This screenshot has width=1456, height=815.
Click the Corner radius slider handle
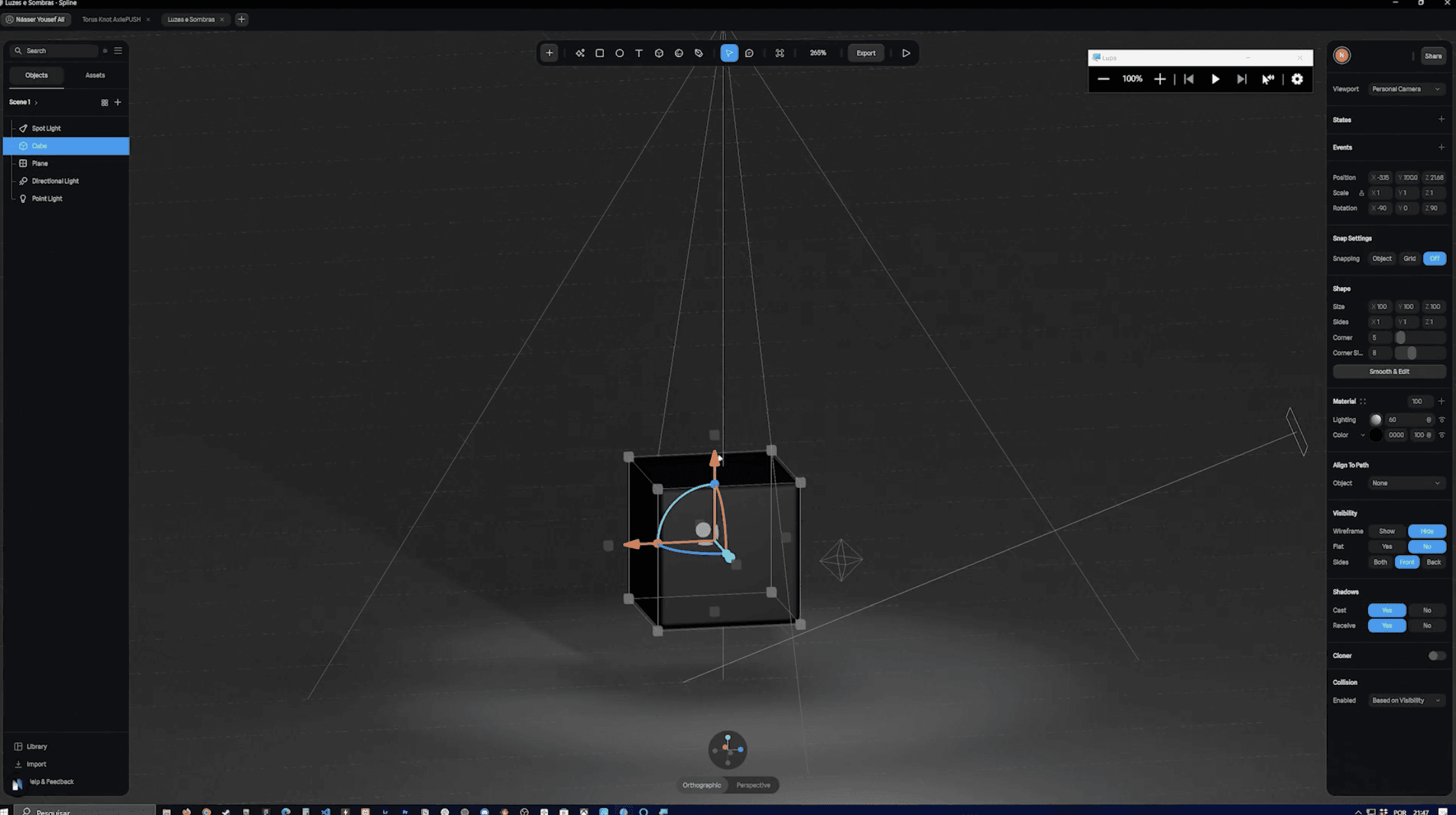pos(1400,338)
